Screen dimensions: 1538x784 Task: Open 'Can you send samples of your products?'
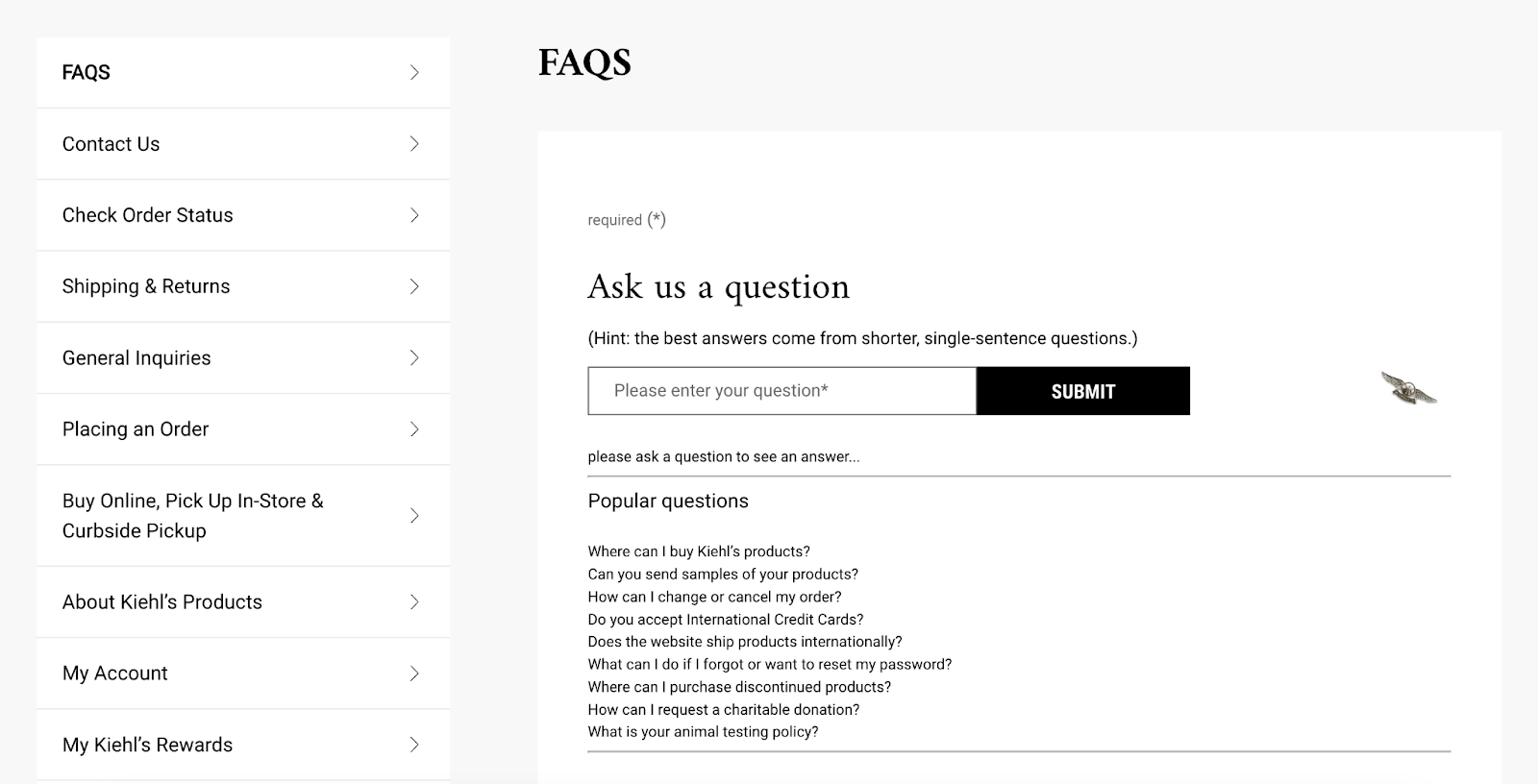pyautogui.click(x=723, y=574)
